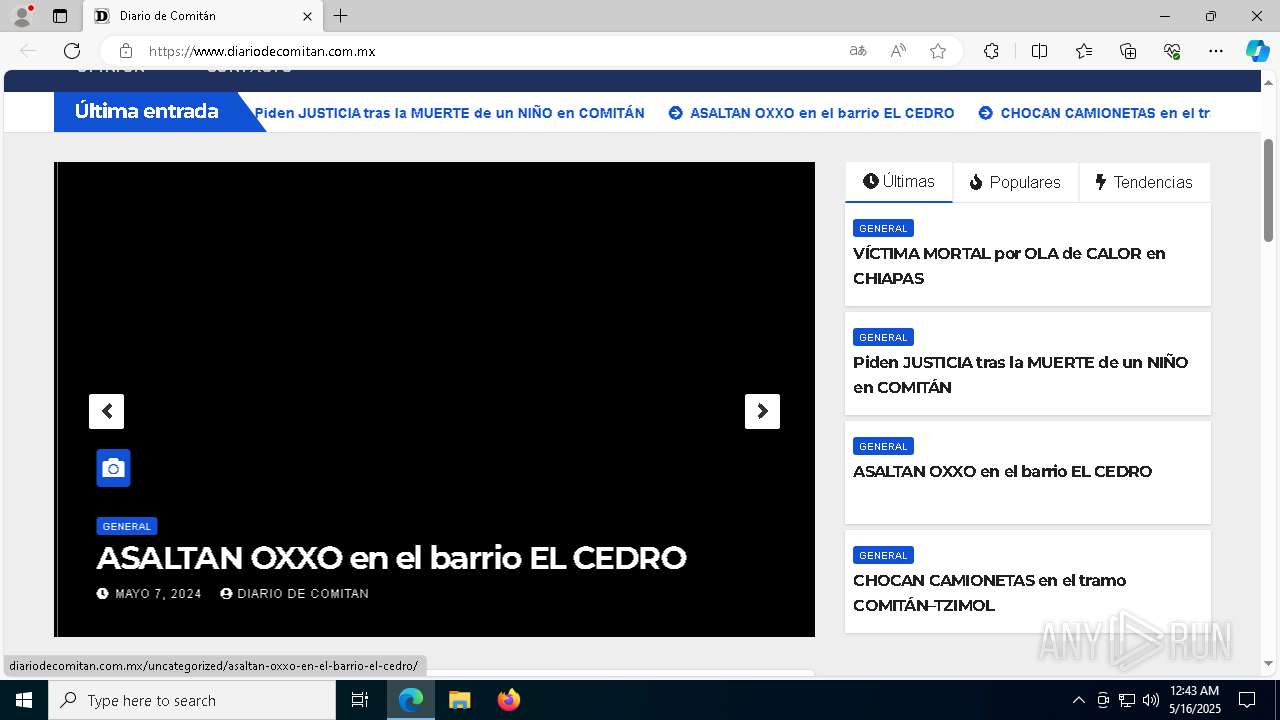This screenshot has height=720, width=1280.
Task: Toggle split screen view icon
Action: point(1039,51)
